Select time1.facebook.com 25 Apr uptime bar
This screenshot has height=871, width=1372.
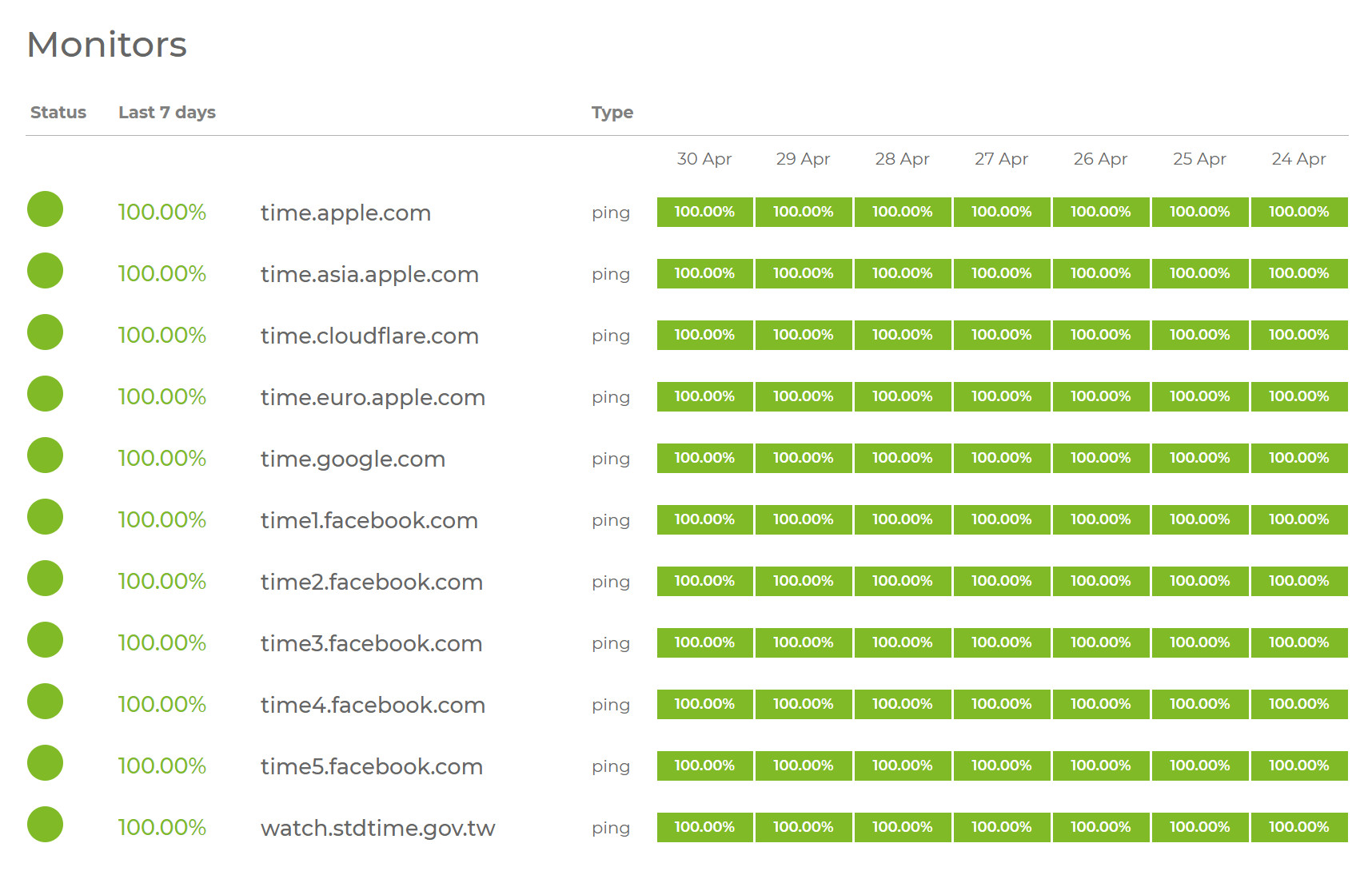click(x=1201, y=519)
